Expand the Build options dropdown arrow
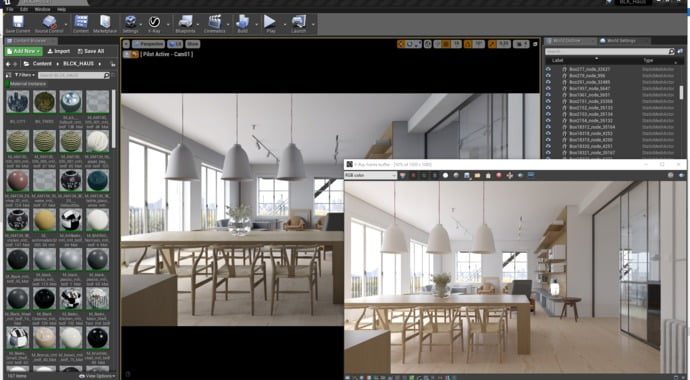This screenshot has width=690, height=380. (257, 25)
